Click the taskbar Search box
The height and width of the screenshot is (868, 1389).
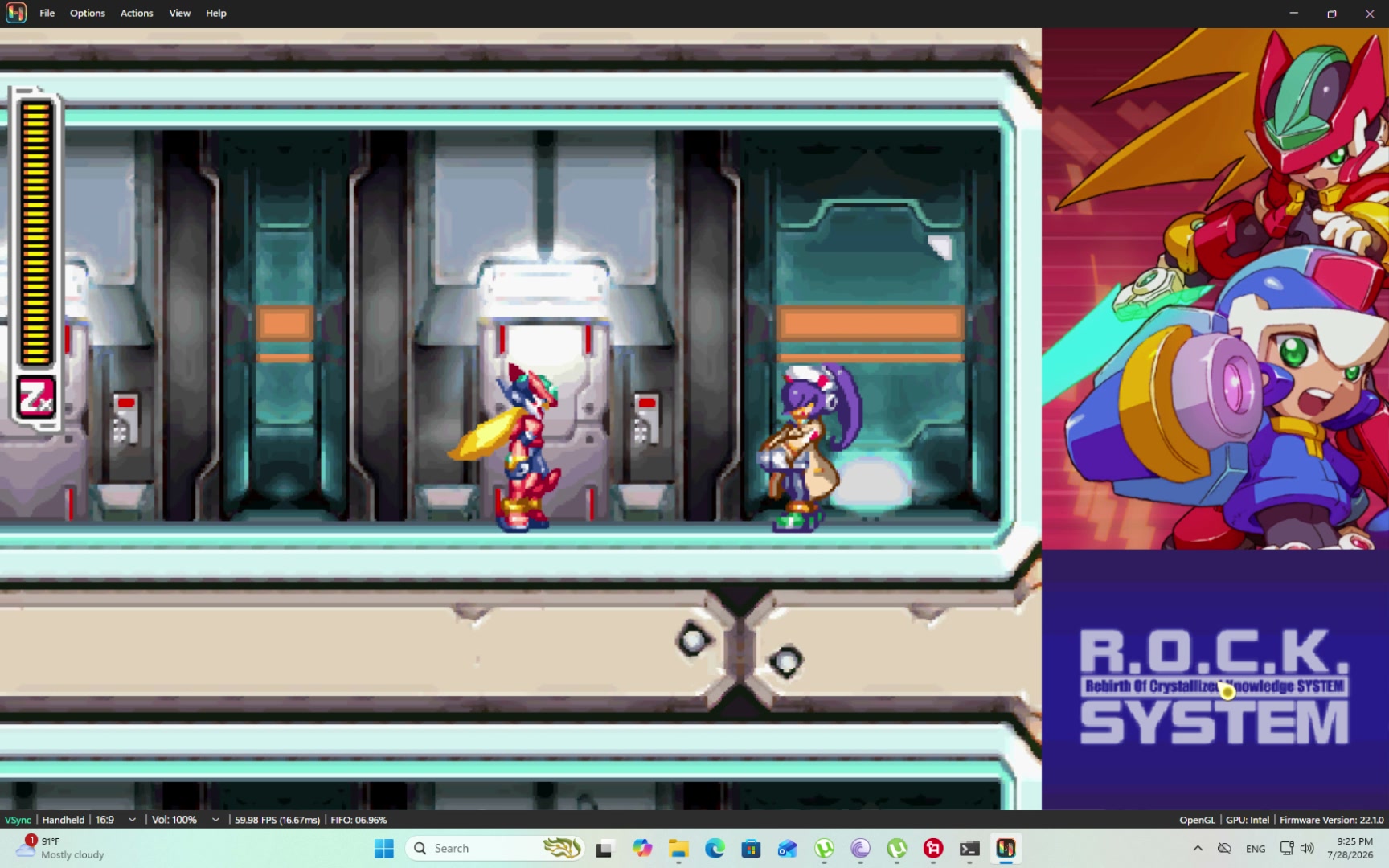pyautogui.click(x=495, y=848)
